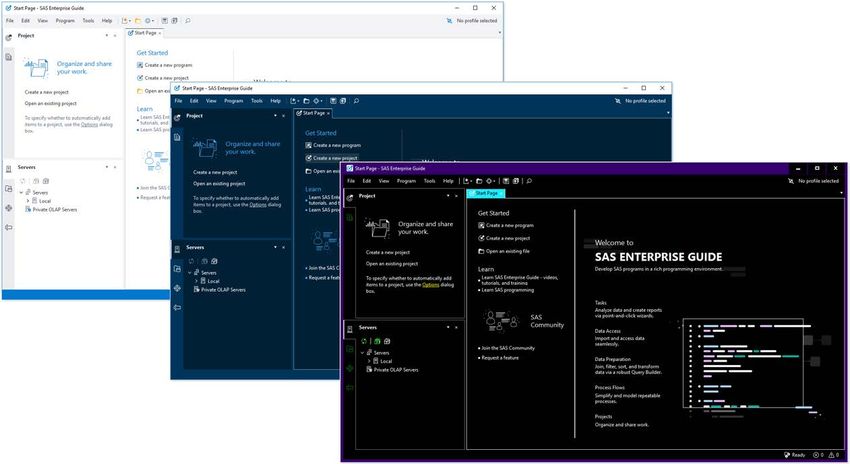The width and height of the screenshot is (850, 464).
Task: Click the Servers pane icon in blue window sidebar
Action: (177, 249)
